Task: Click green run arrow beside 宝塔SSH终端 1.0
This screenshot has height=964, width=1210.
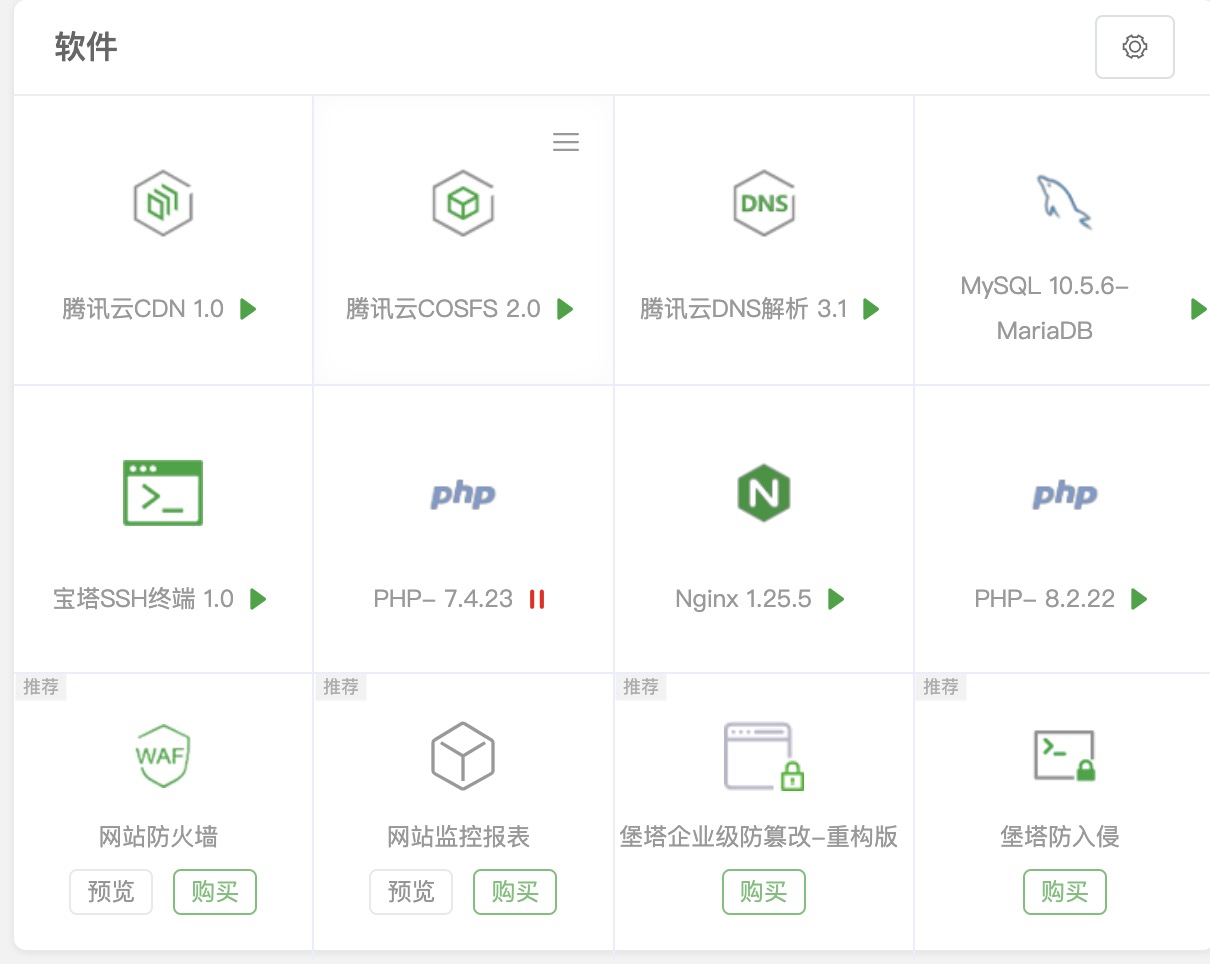Action: click(x=258, y=599)
